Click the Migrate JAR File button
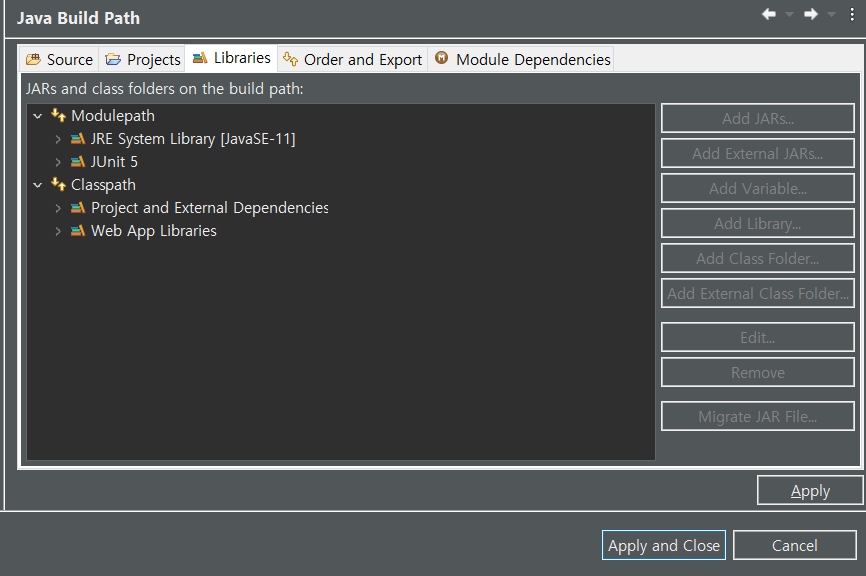 757,416
